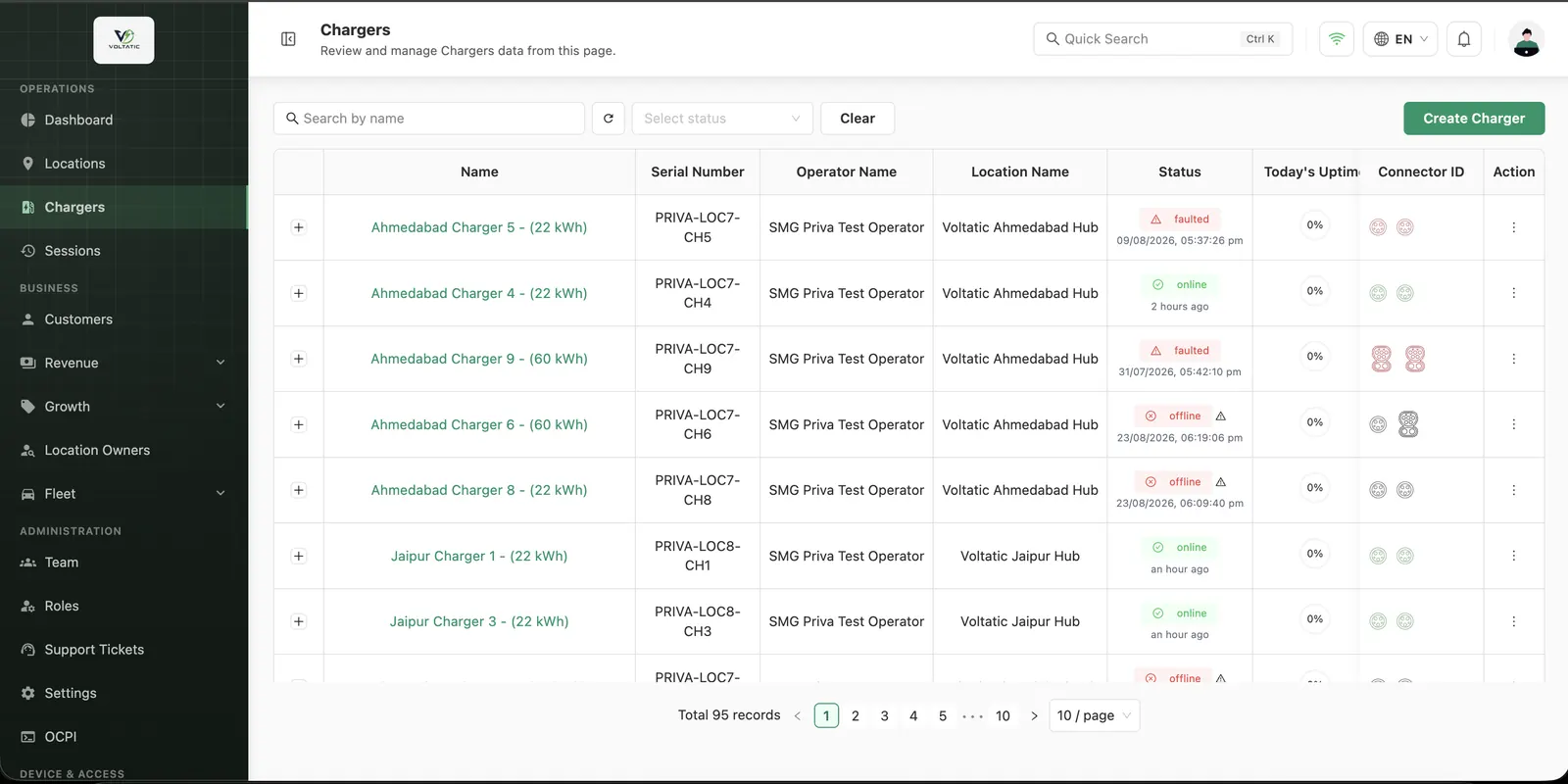The width and height of the screenshot is (1568, 784).
Task: Open the 10 / page size dropdown
Action: 1095,715
